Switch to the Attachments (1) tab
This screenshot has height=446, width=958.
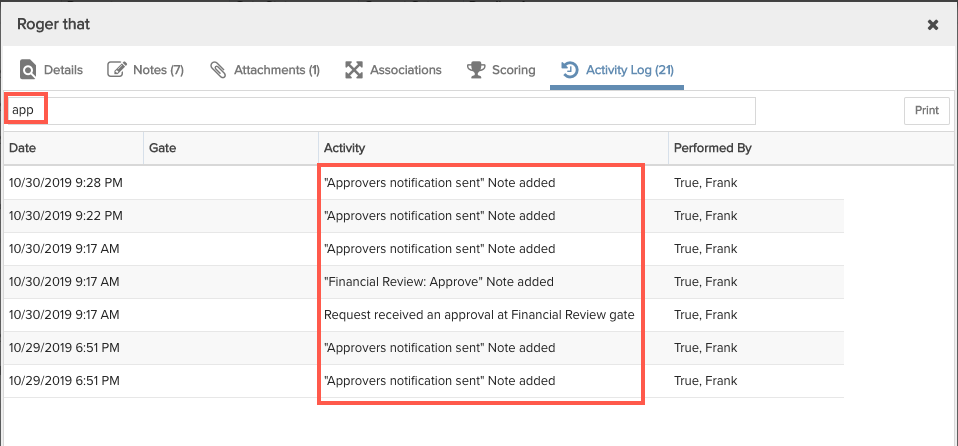click(265, 70)
